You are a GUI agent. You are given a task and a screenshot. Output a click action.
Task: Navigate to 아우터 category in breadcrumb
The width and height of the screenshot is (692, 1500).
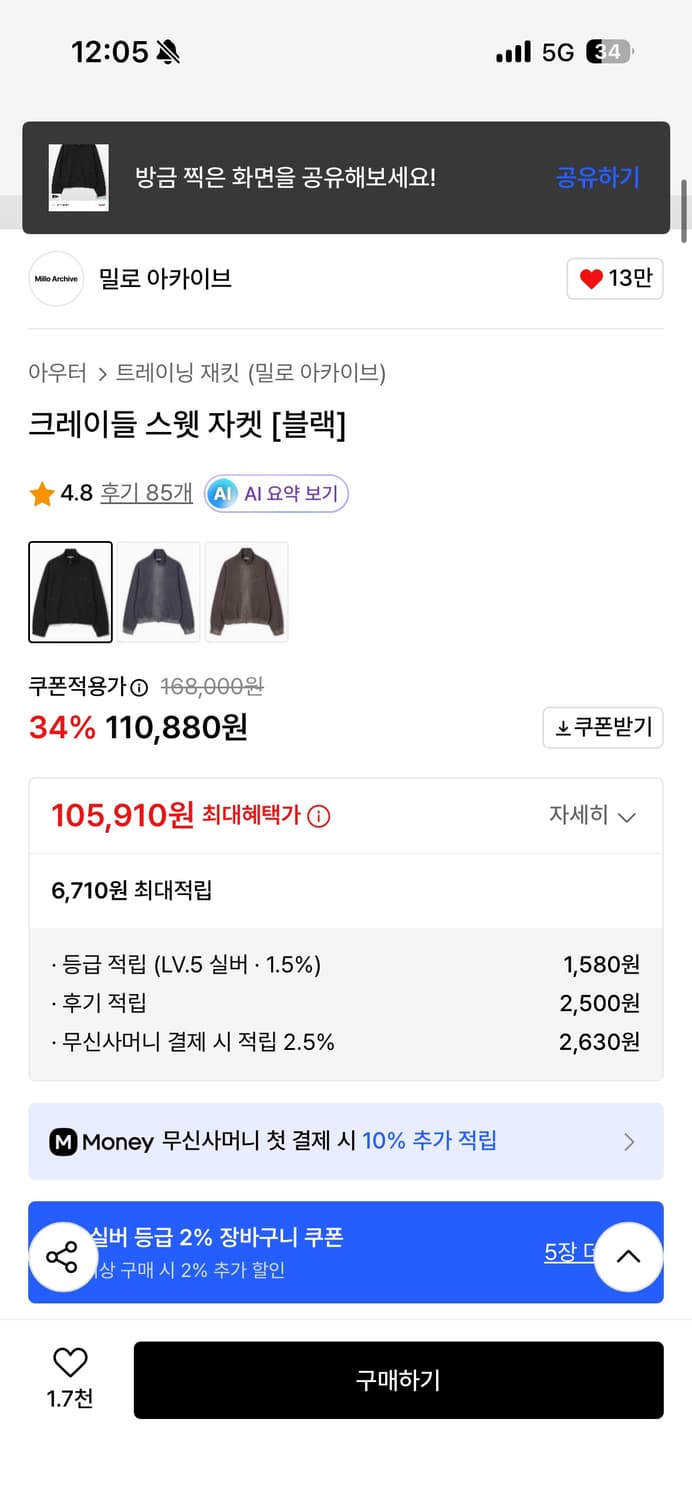(x=57, y=370)
